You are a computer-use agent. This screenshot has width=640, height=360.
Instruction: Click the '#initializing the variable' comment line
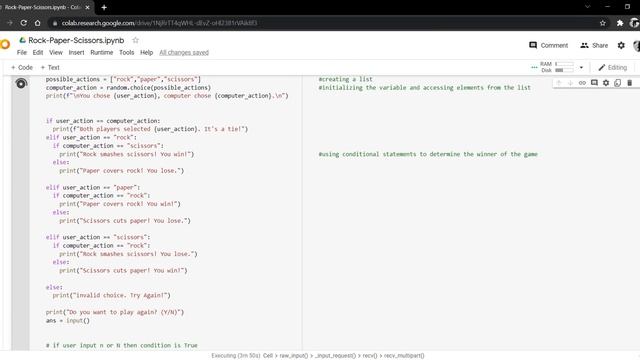tap(424, 87)
